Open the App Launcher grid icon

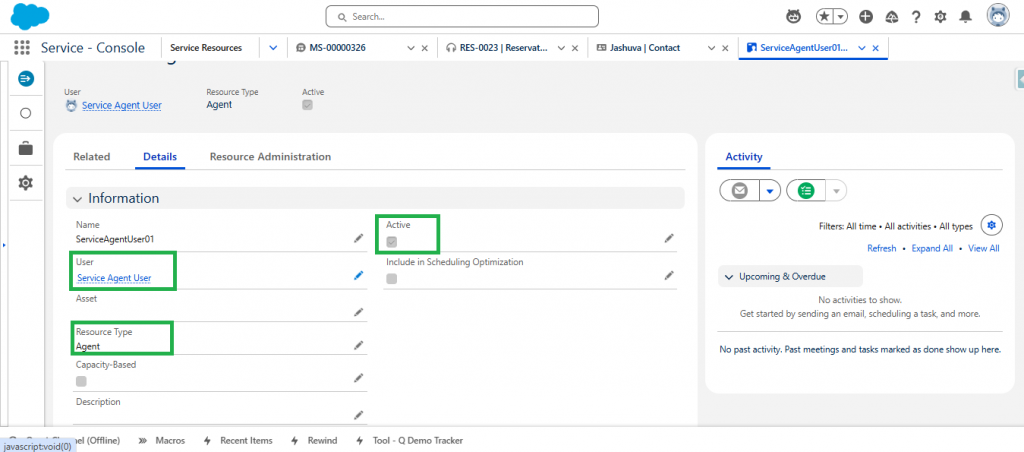click(x=22, y=48)
